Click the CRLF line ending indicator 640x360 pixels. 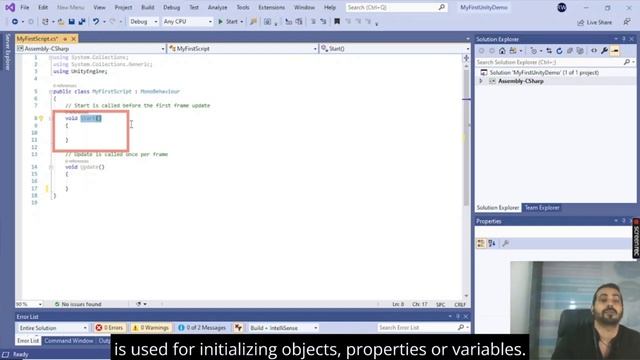pos(460,304)
